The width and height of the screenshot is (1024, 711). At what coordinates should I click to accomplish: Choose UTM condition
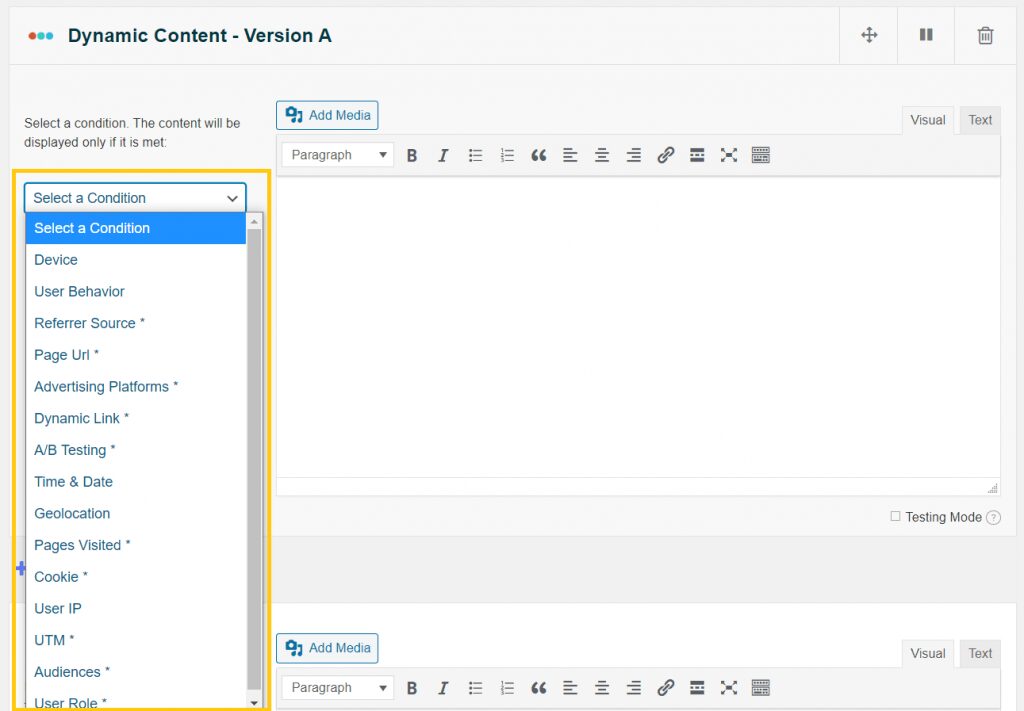pyautogui.click(x=135, y=640)
